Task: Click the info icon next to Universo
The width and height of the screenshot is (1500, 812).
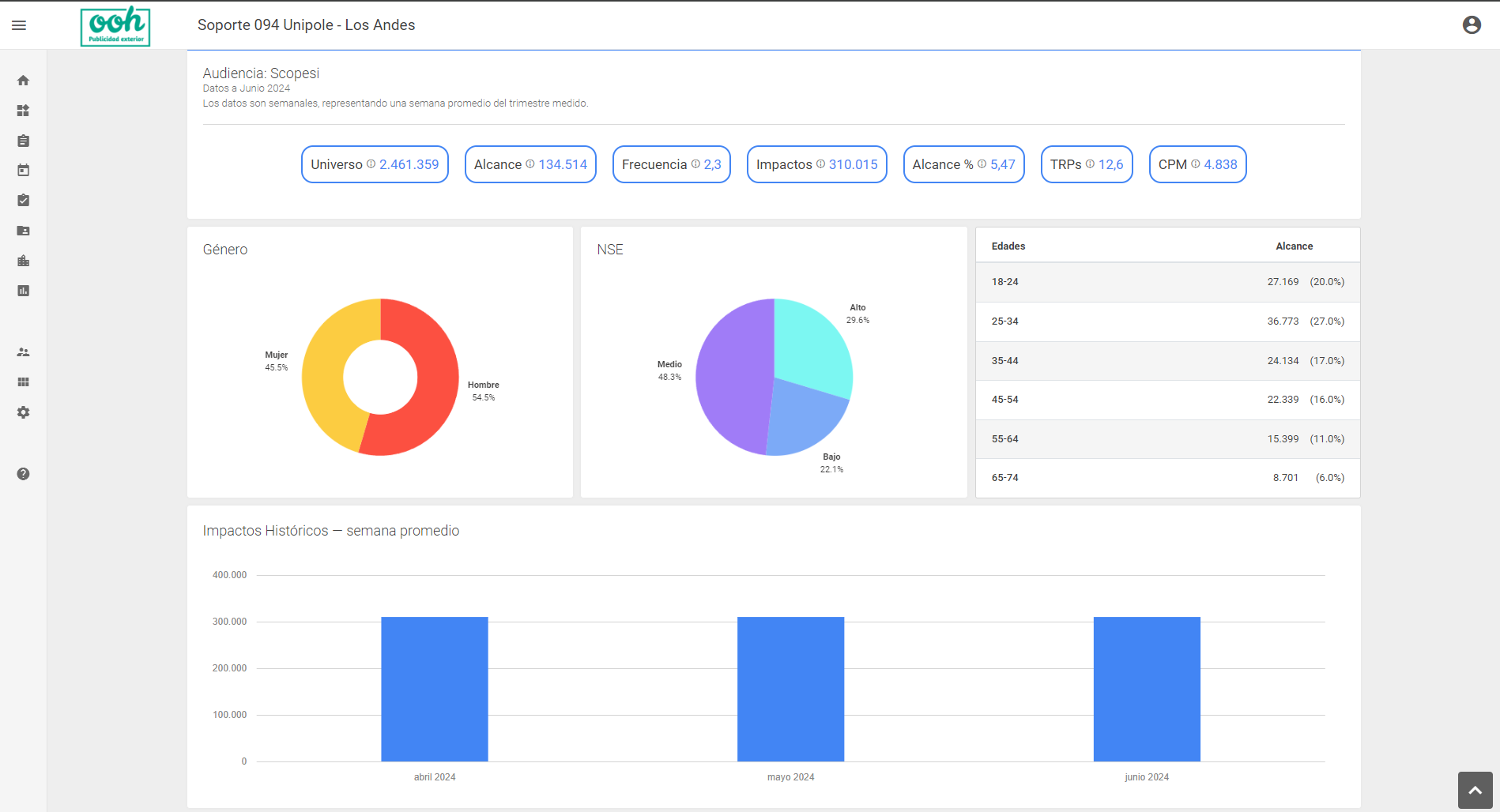Action: [x=371, y=164]
